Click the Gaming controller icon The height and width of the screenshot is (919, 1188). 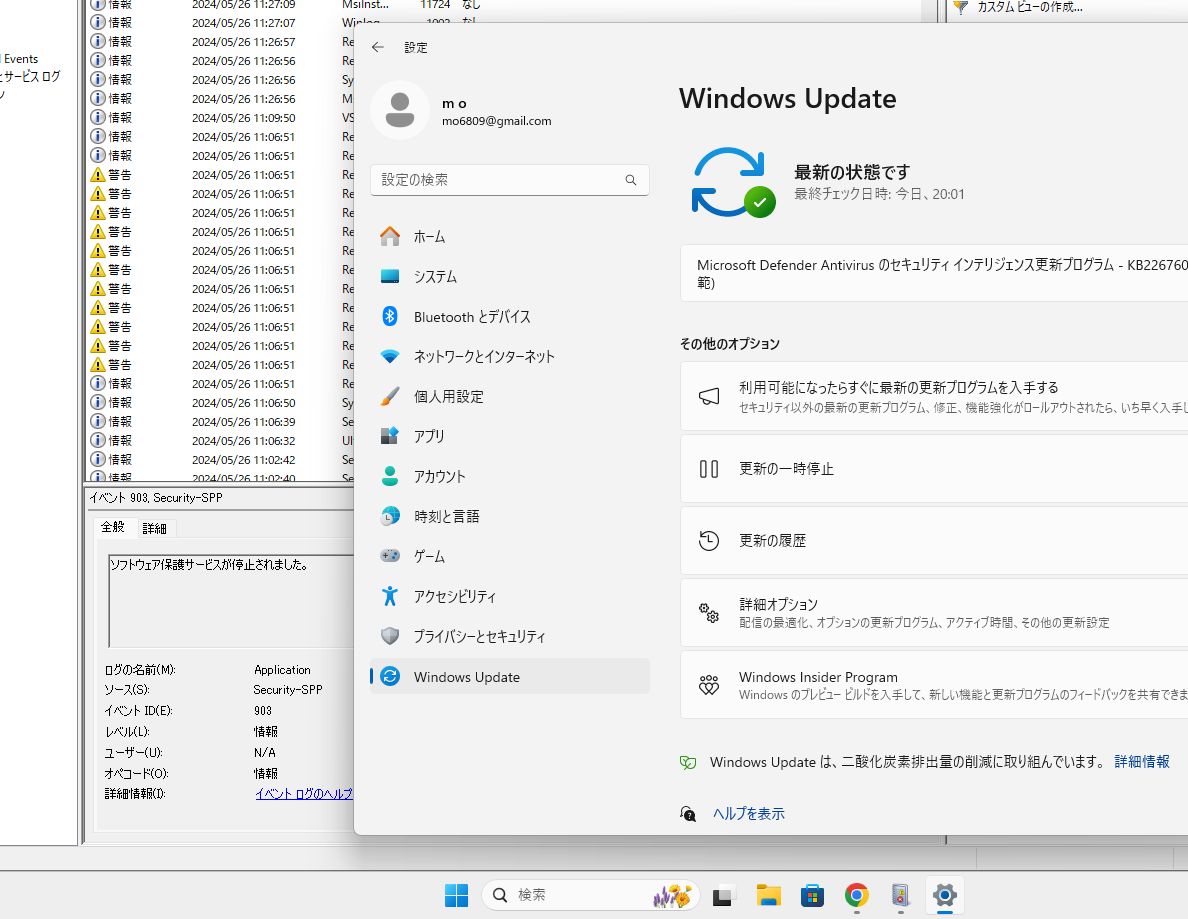390,556
